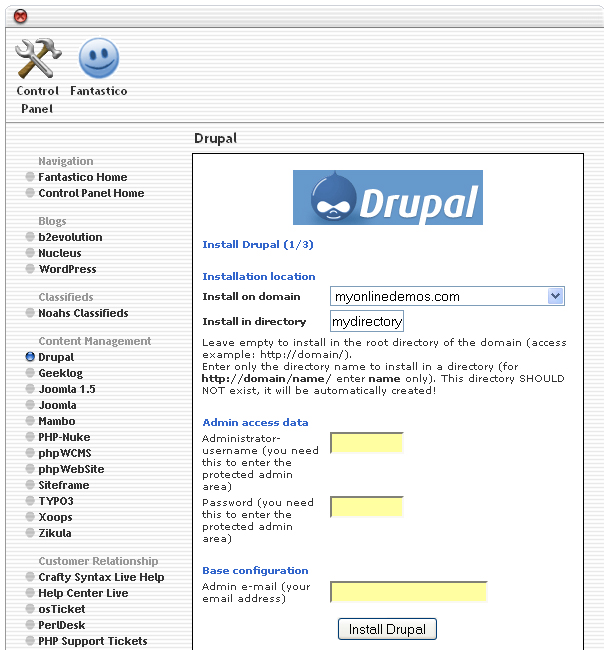Open the plain Joomla entry
This screenshot has width=604, height=650.
(57, 405)
